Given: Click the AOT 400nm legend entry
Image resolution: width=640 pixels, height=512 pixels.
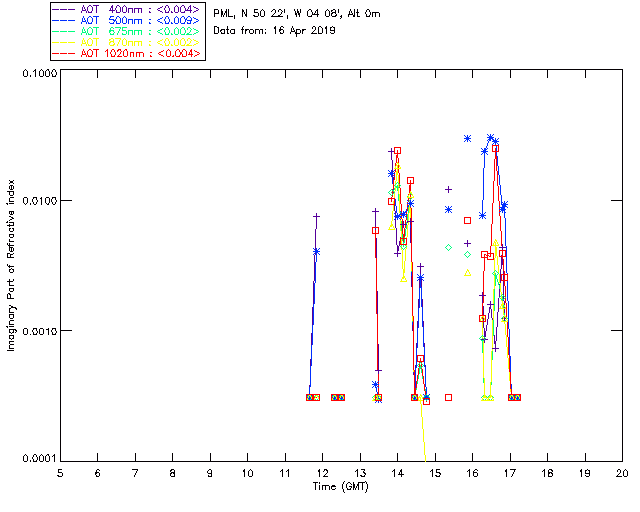Looking at the screenshot, I should tap(127, 8).
